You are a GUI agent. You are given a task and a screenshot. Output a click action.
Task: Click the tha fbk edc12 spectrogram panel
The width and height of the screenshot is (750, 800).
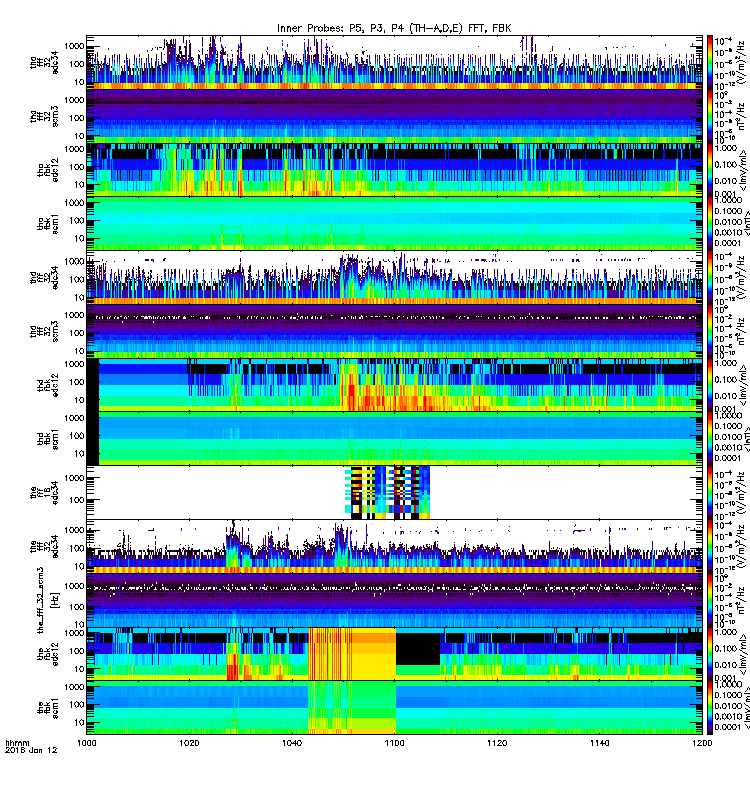pos(394,170)
